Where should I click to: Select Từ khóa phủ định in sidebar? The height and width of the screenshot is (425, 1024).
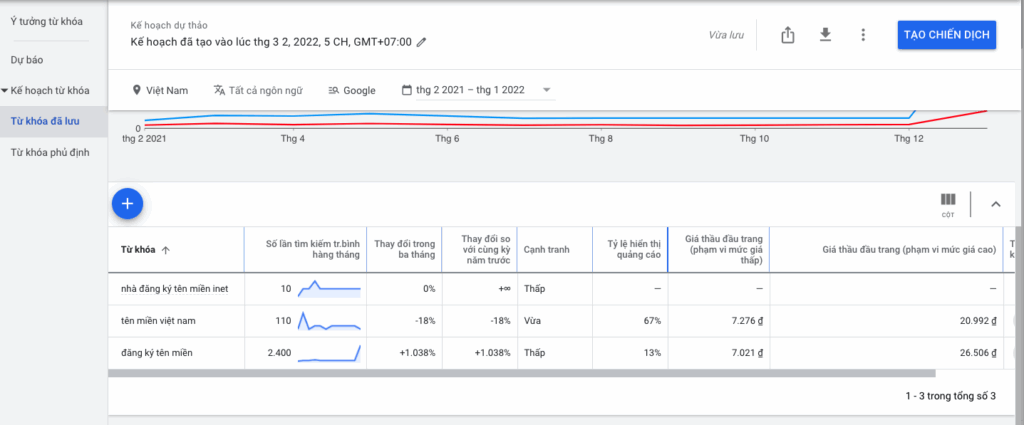(x=50, y=153)
